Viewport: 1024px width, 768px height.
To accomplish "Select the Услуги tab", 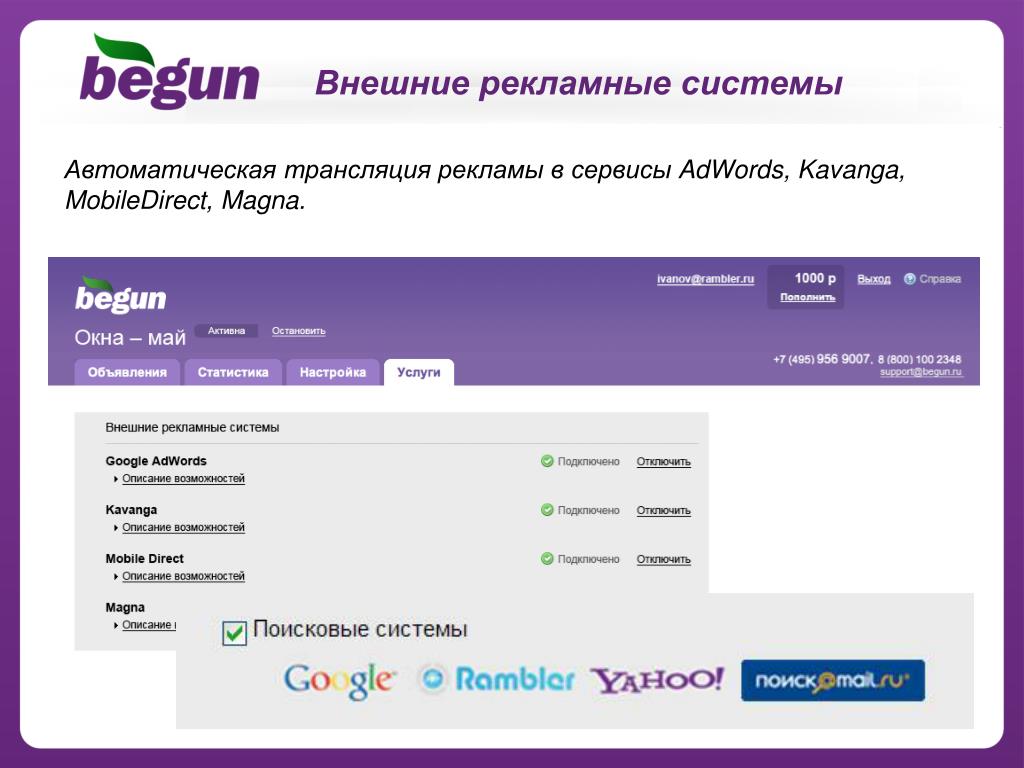I will 419,372.
